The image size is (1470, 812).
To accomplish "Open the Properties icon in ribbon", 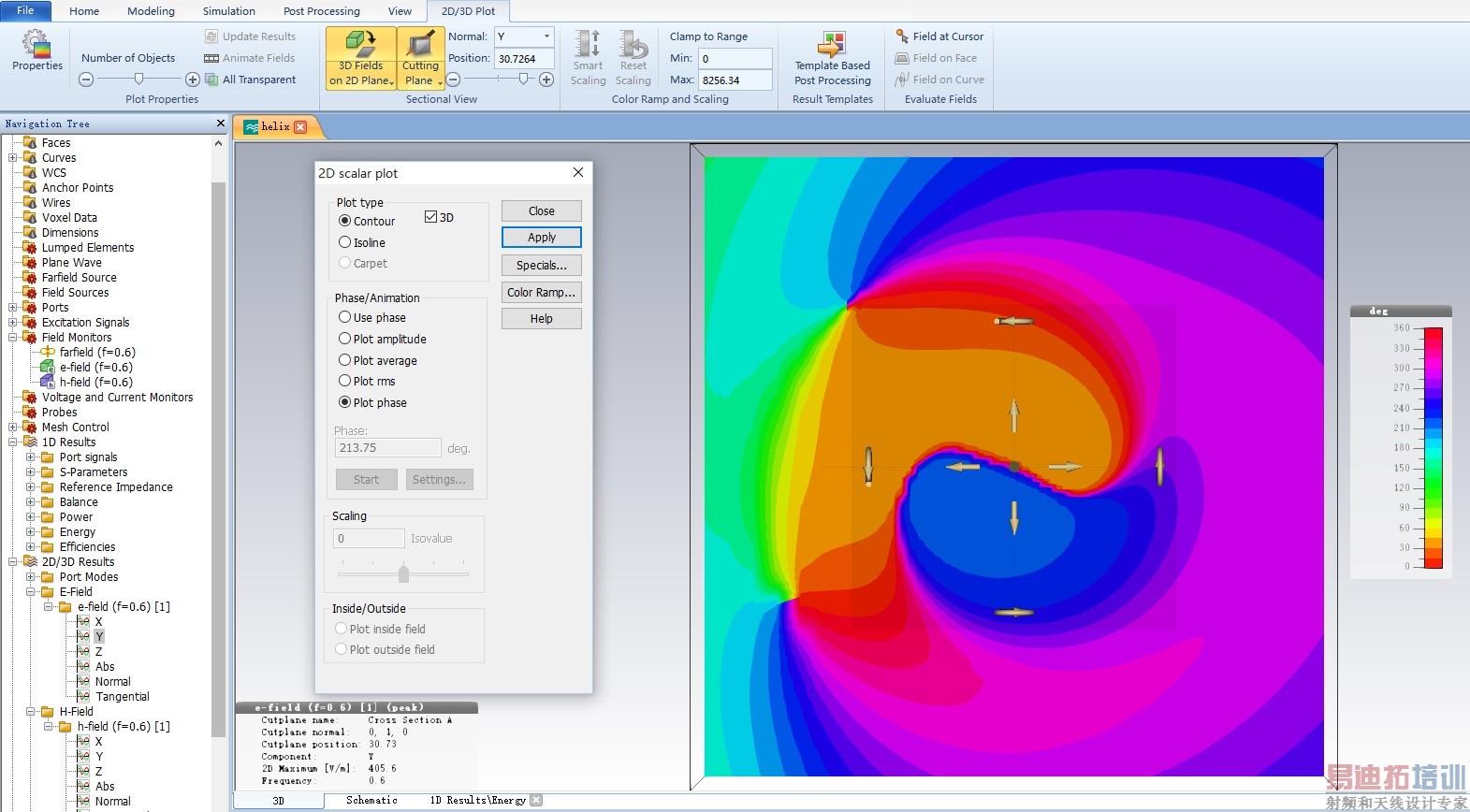I will pos(36,51).
